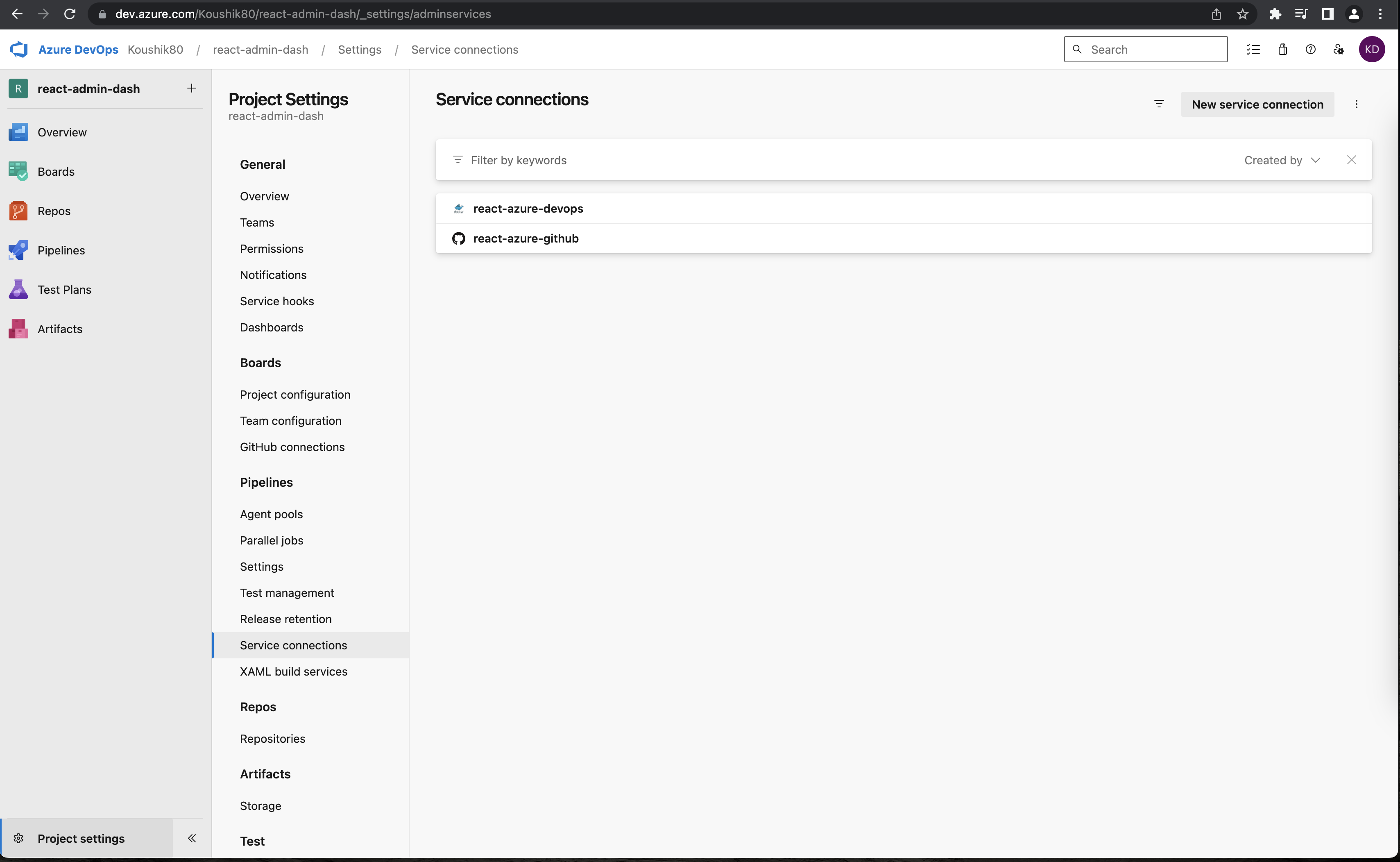Open Agent pools under Pipelines

271,514
